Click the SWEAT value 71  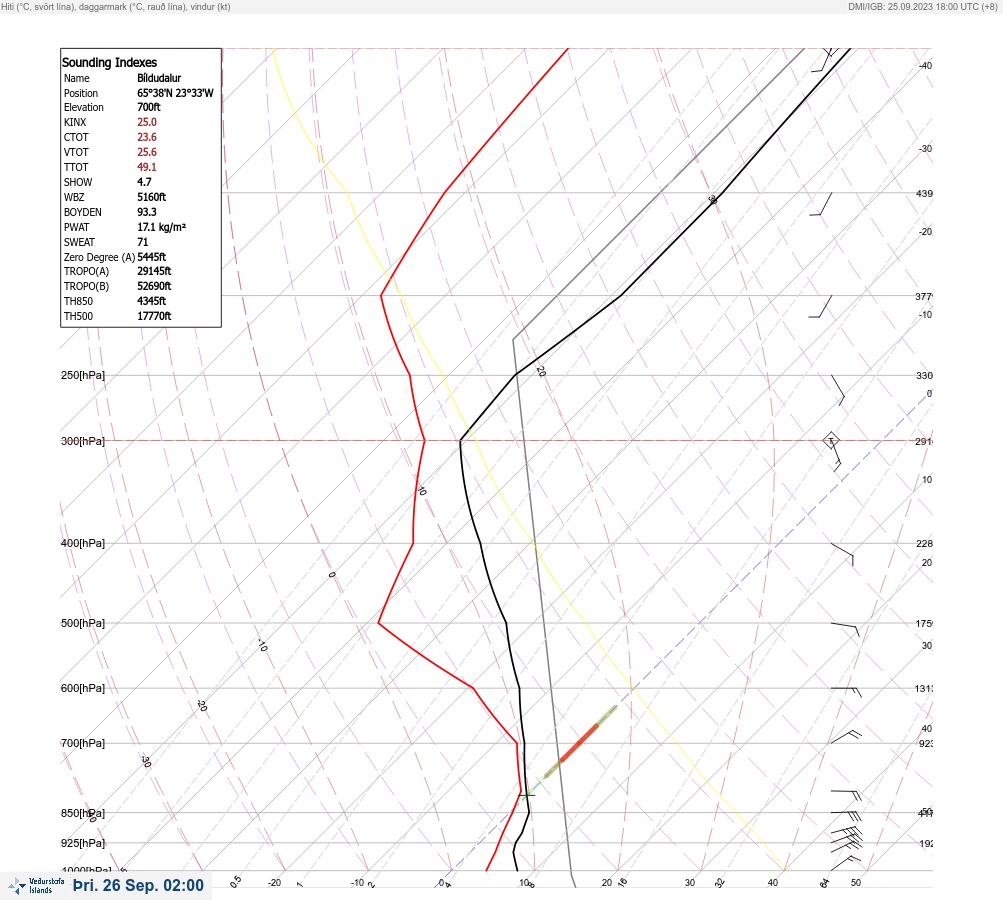pyautogui.click(x=143, y=242)
